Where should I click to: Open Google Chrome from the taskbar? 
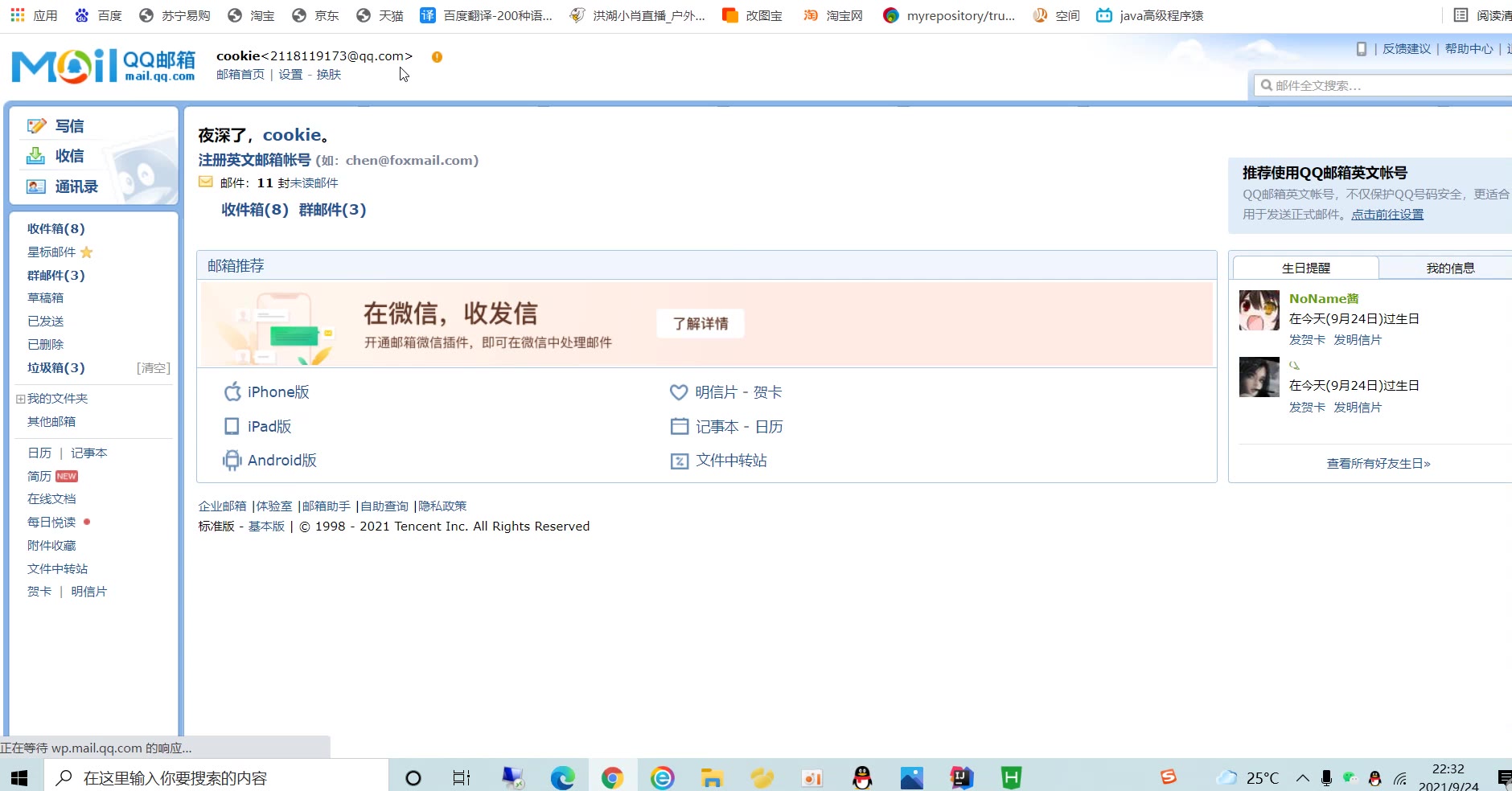pos(612,777)
